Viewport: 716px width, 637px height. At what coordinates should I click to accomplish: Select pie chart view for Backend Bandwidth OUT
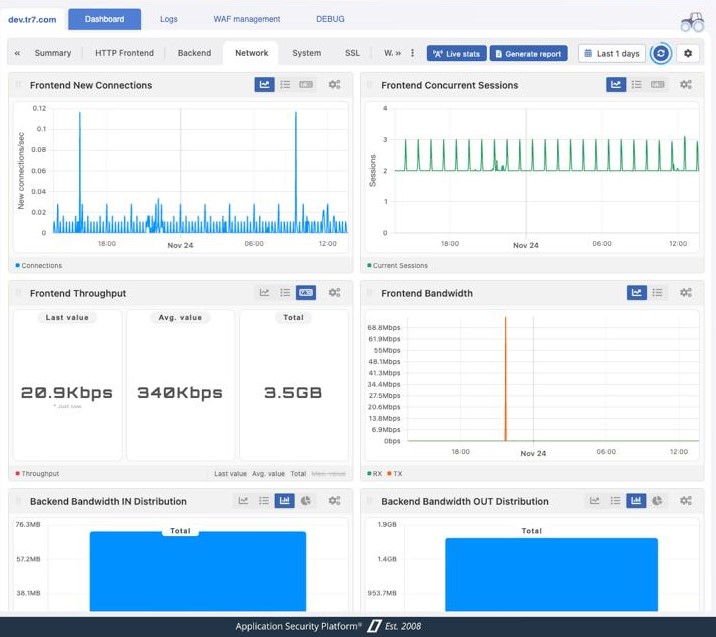(657, 501)
